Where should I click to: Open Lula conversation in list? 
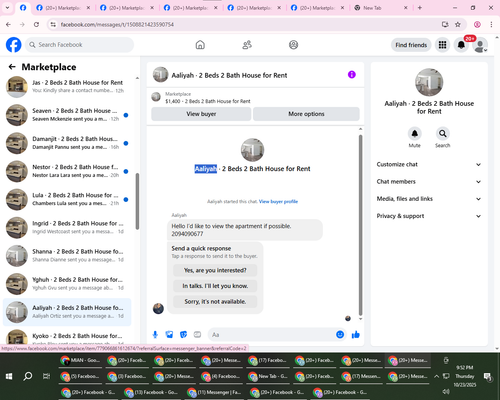[67, 199]
